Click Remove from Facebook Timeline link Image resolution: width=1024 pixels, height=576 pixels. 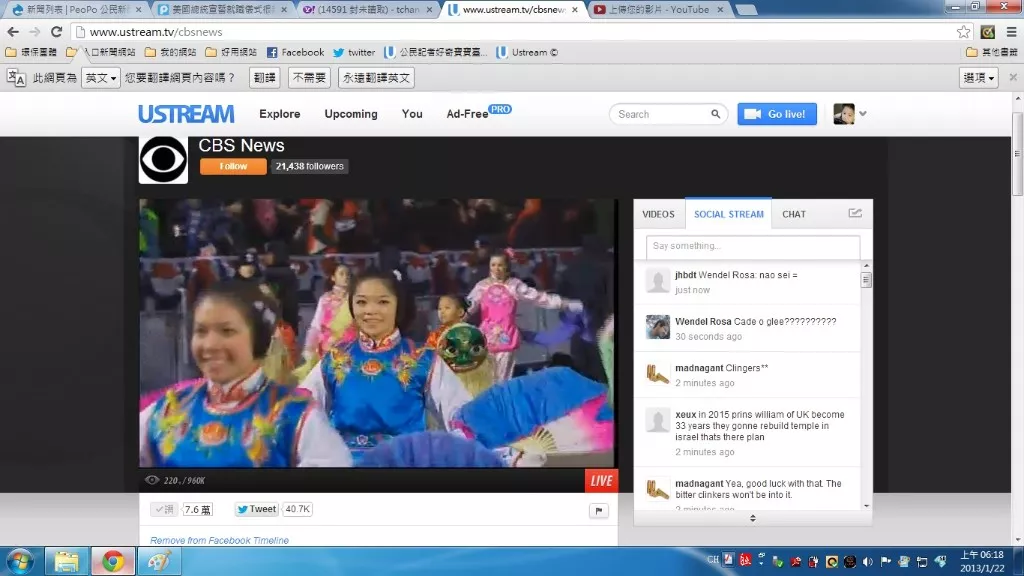click(x=219, y=540)
